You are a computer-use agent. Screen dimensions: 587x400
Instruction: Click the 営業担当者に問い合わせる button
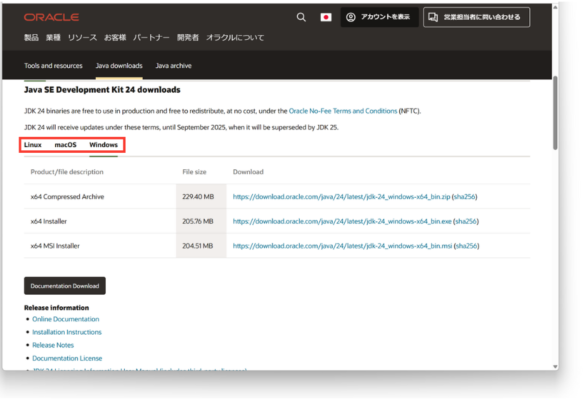point(476,17)
